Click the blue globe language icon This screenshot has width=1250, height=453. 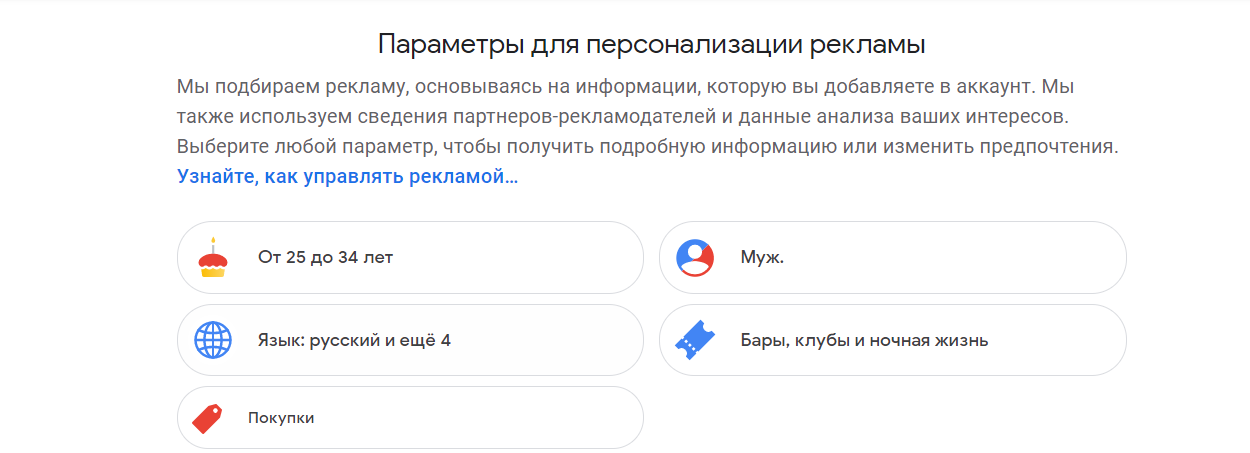pos(212,341)
